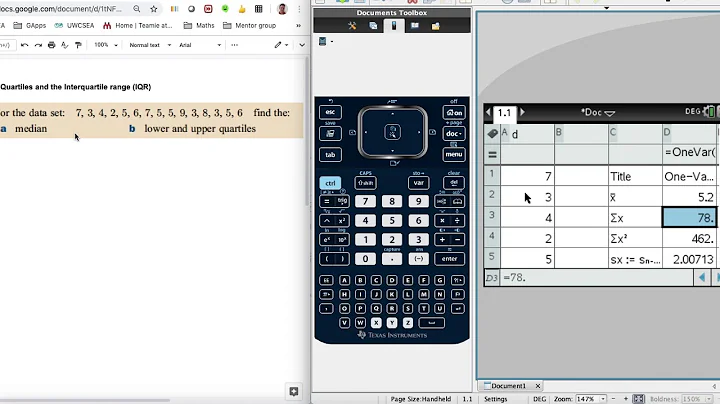Click the redo icon in Google Docs toolbar
Screen dimensions: 720x404
point(38,45)
